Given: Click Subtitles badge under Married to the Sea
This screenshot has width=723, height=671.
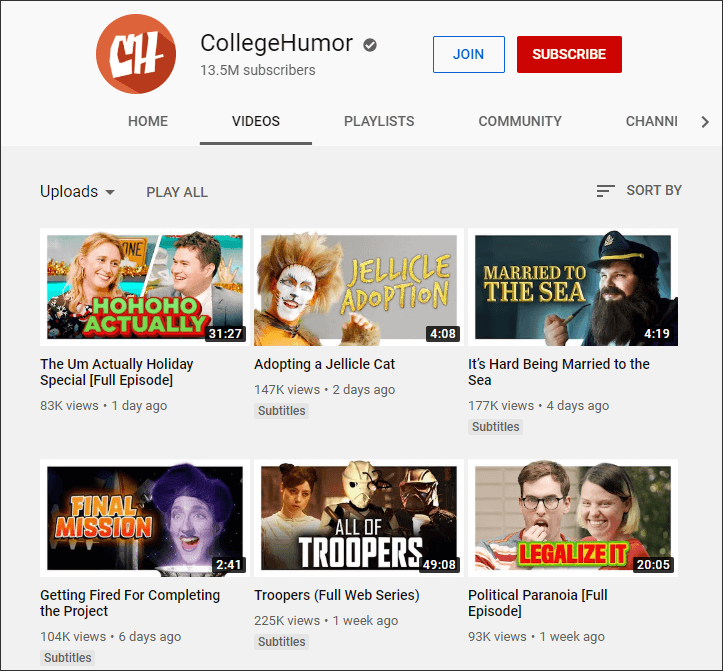Looking at the screenshot, I should click(x=495, y=427).
